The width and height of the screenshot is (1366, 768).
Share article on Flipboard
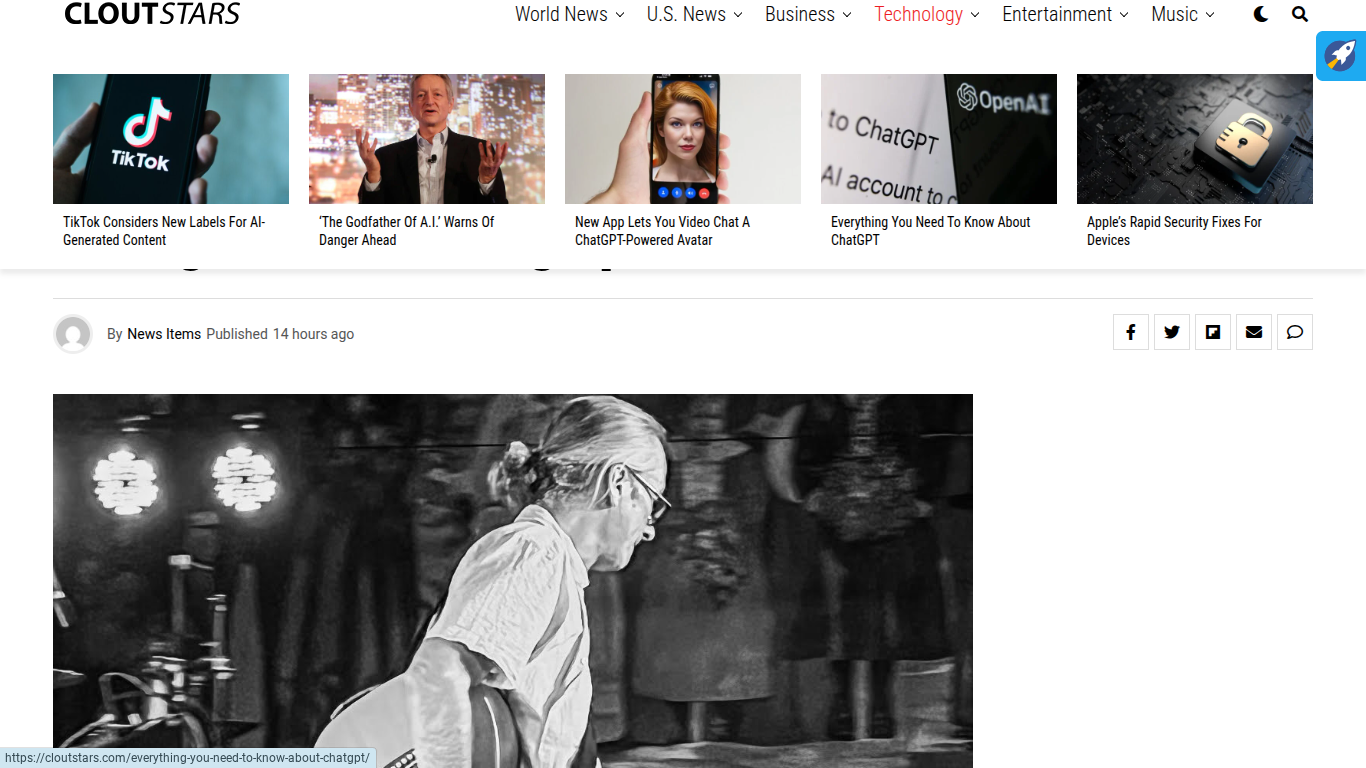[x=1213, y=332]
